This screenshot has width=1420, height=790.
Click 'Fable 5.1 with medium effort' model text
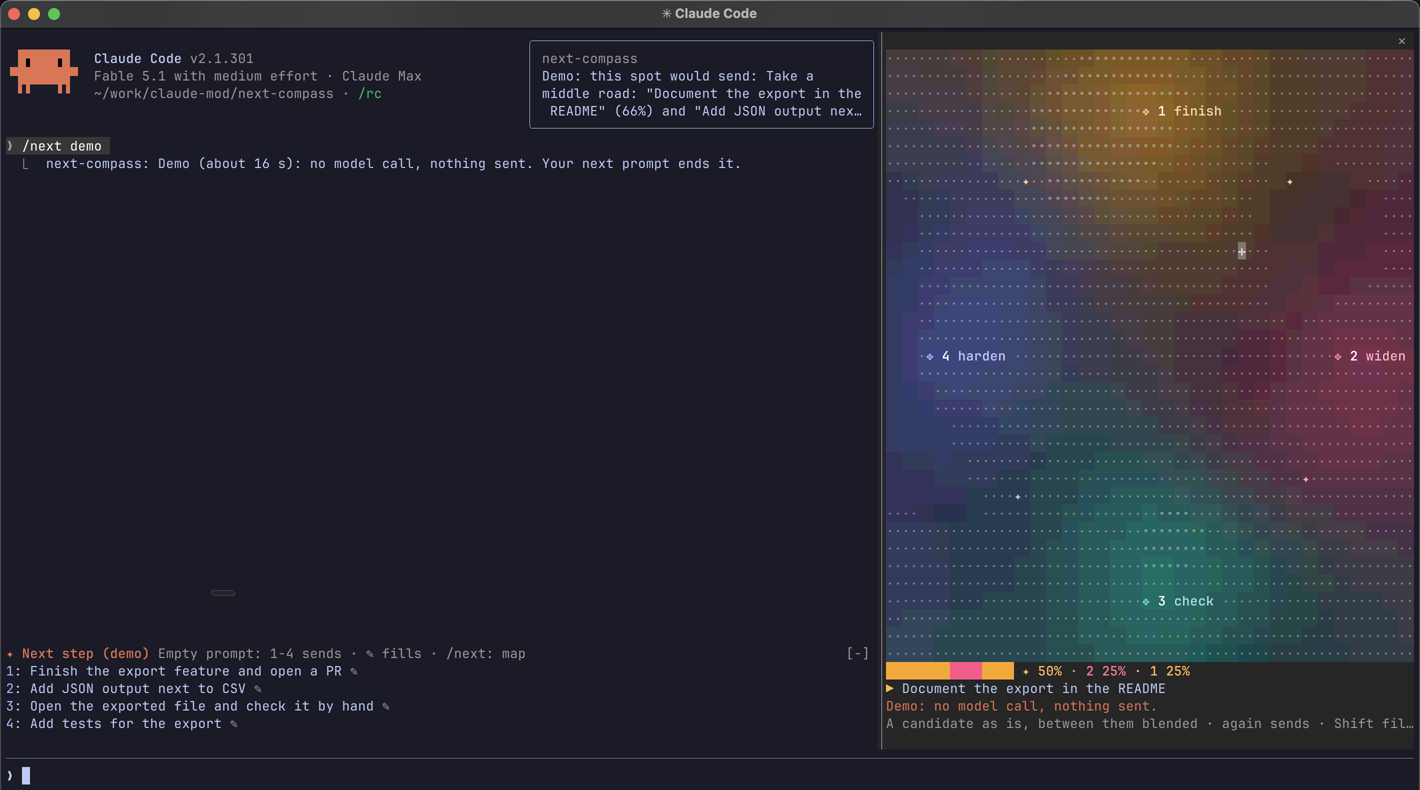206,76
